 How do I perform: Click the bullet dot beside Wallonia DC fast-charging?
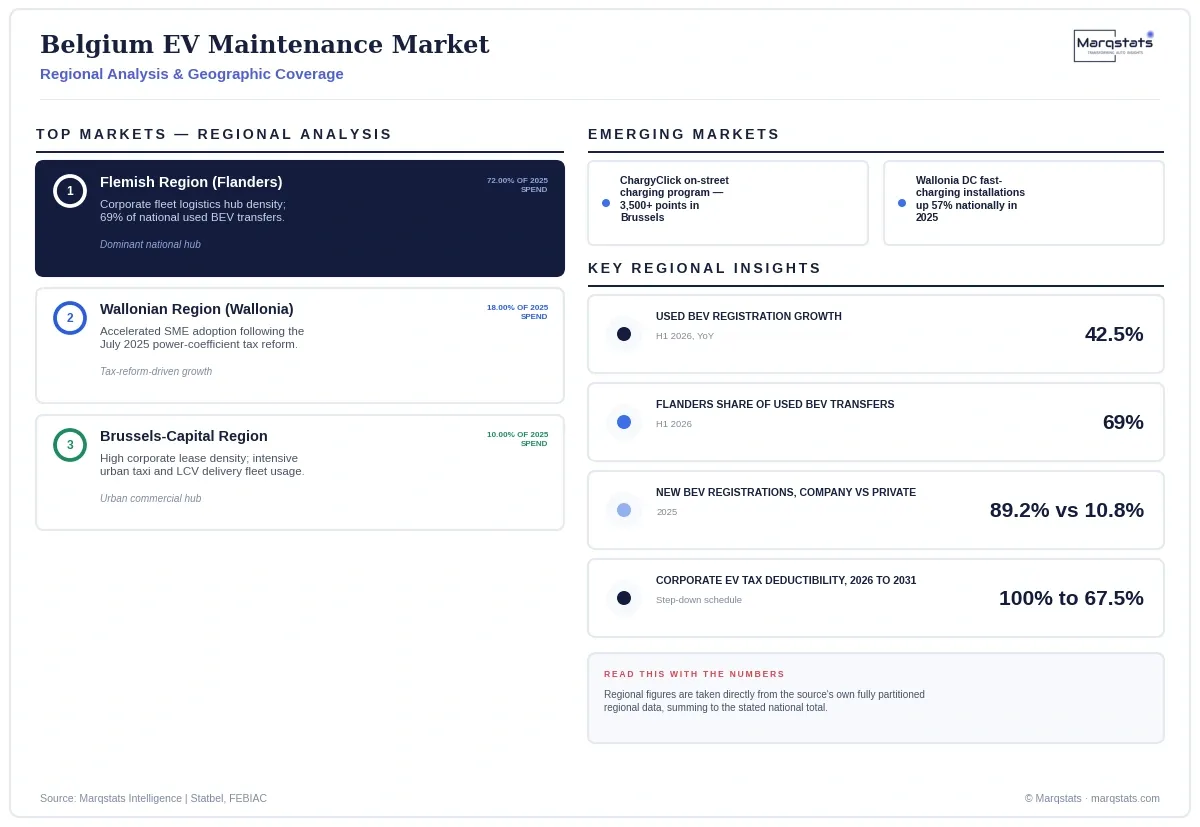pos(902,203)
